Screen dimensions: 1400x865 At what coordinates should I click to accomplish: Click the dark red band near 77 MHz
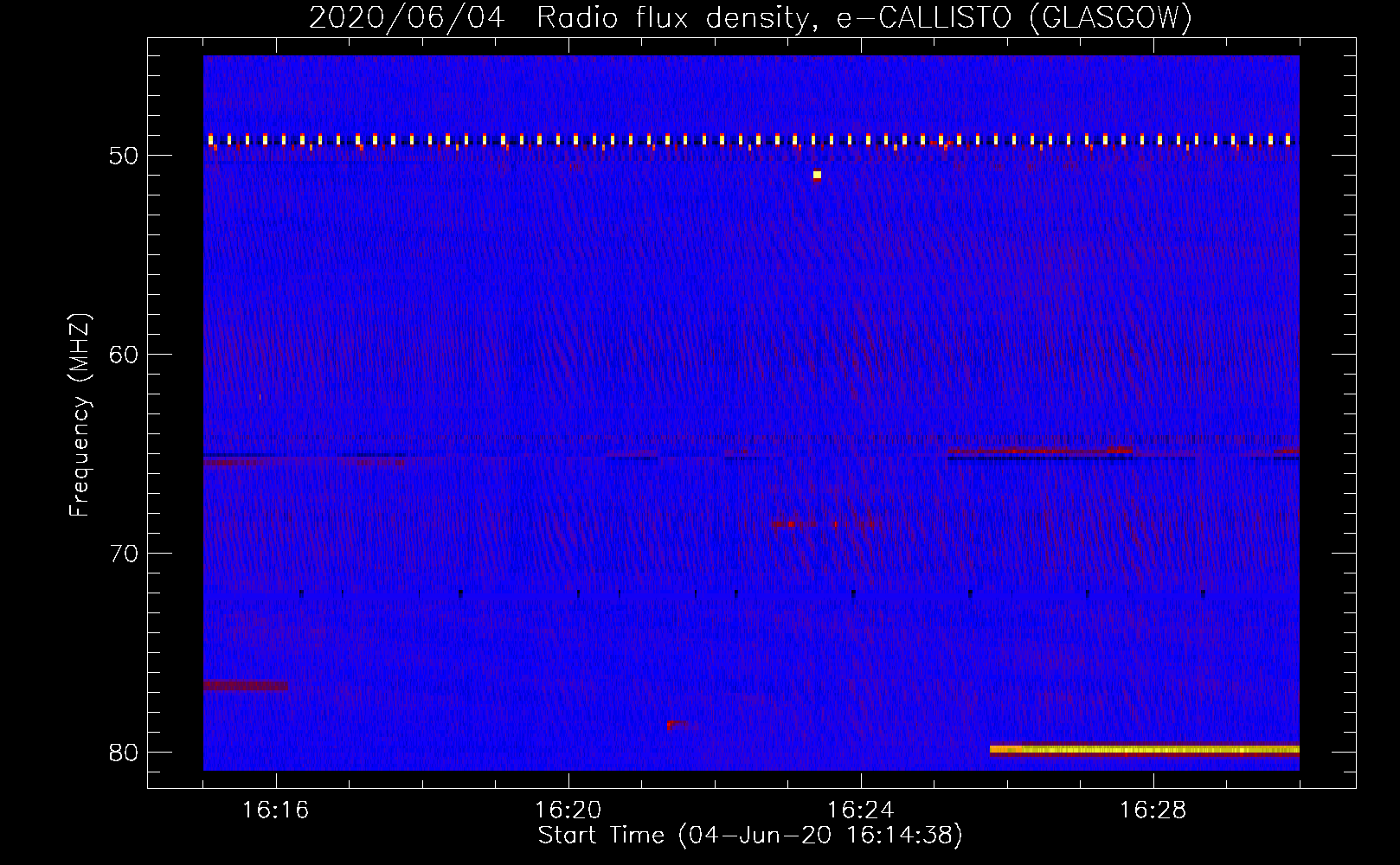click(x=246, y=686)
